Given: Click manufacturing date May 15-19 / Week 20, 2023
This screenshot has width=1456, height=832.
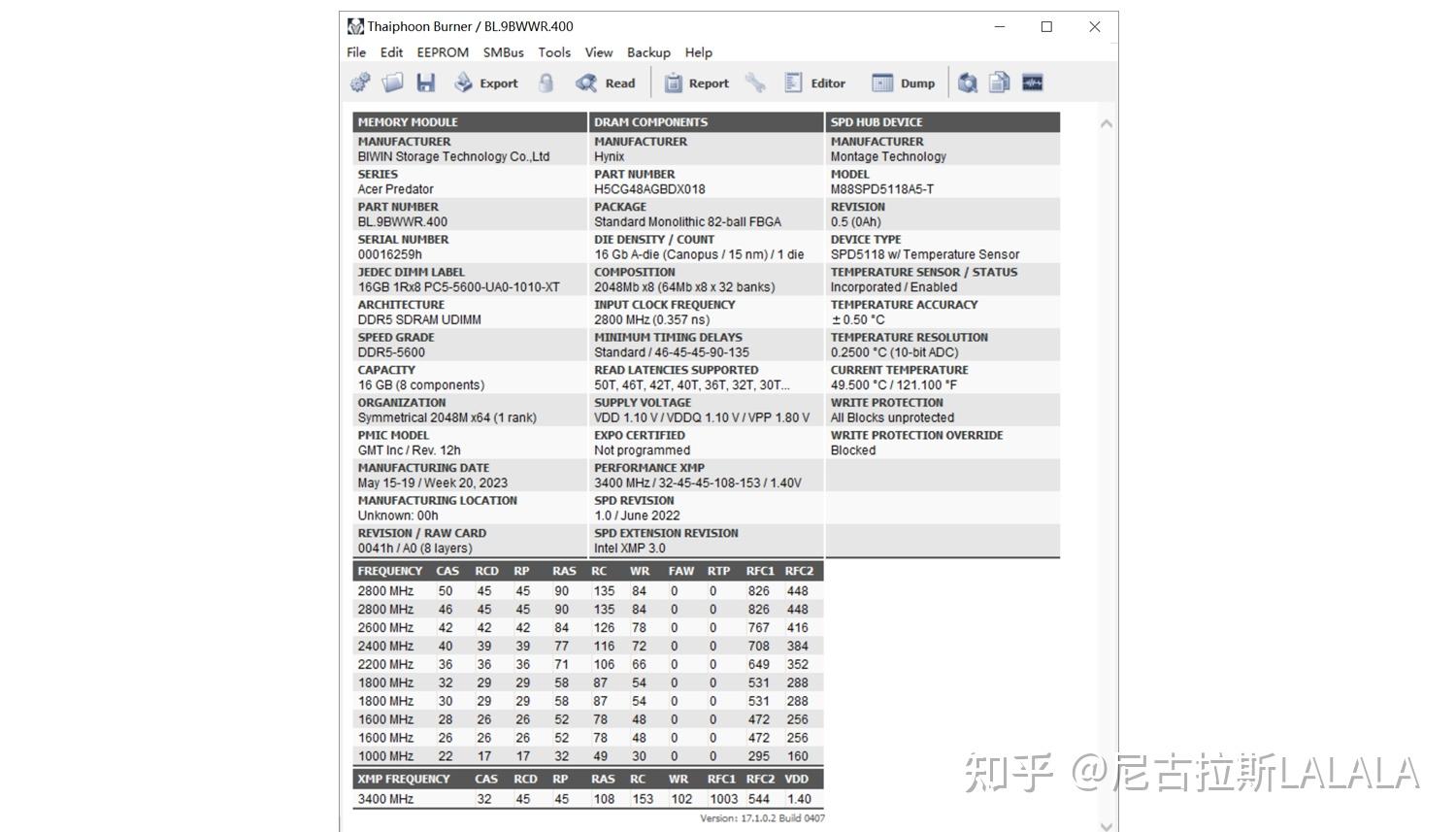Looking at the screenshot, I should (x=432, y=483).
